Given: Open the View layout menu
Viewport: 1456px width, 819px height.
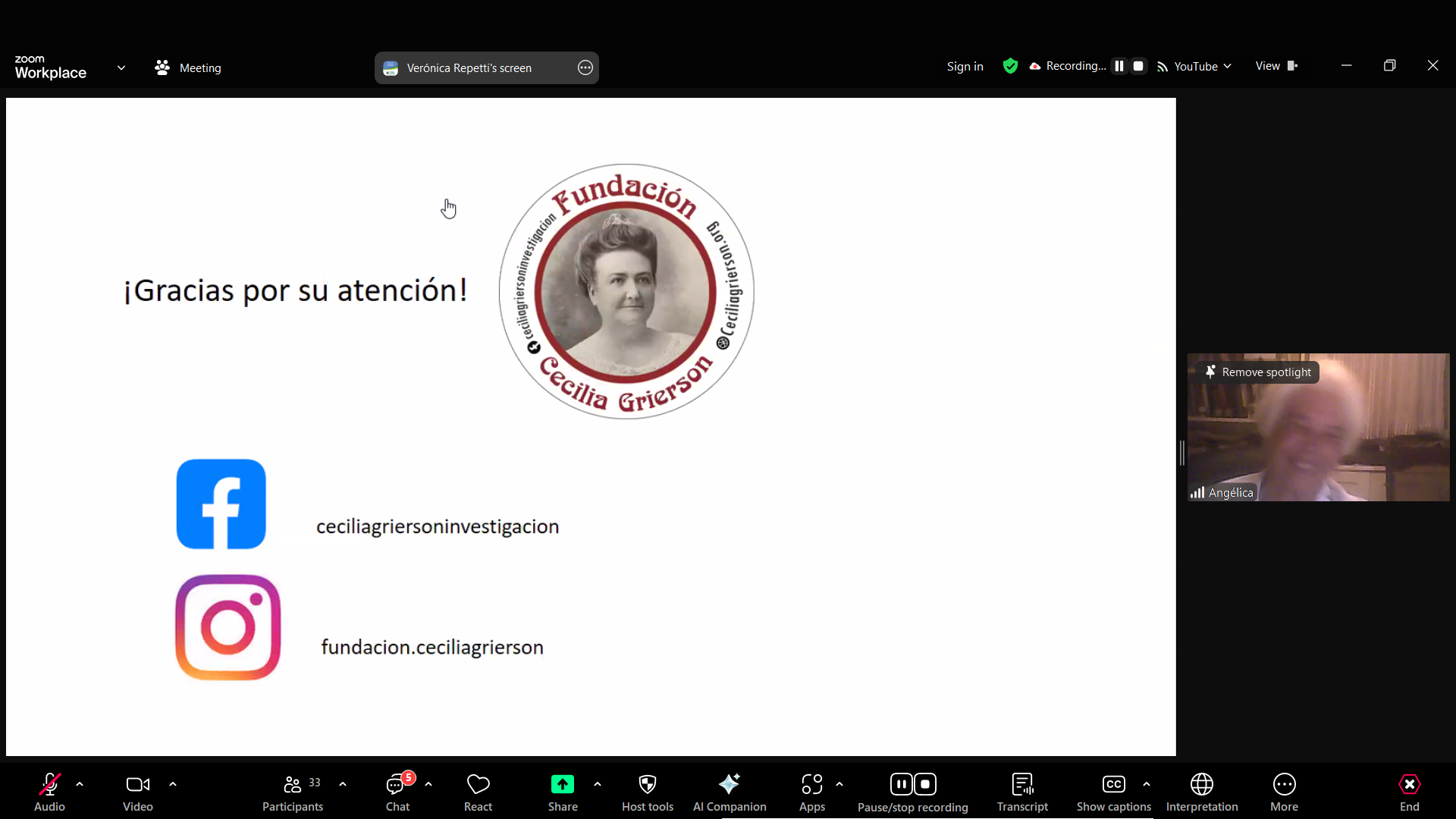Looking at the screenshot, I should point(1276,66).
